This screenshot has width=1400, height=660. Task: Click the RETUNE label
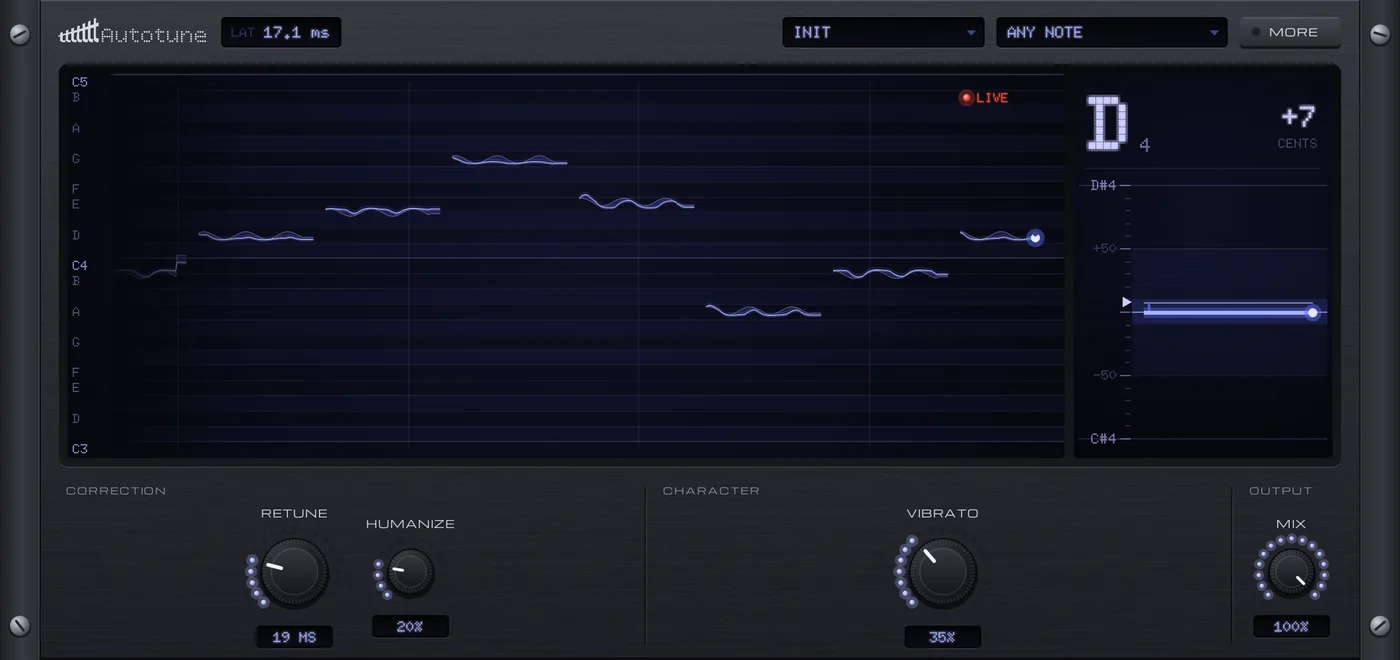coord(294,513)
